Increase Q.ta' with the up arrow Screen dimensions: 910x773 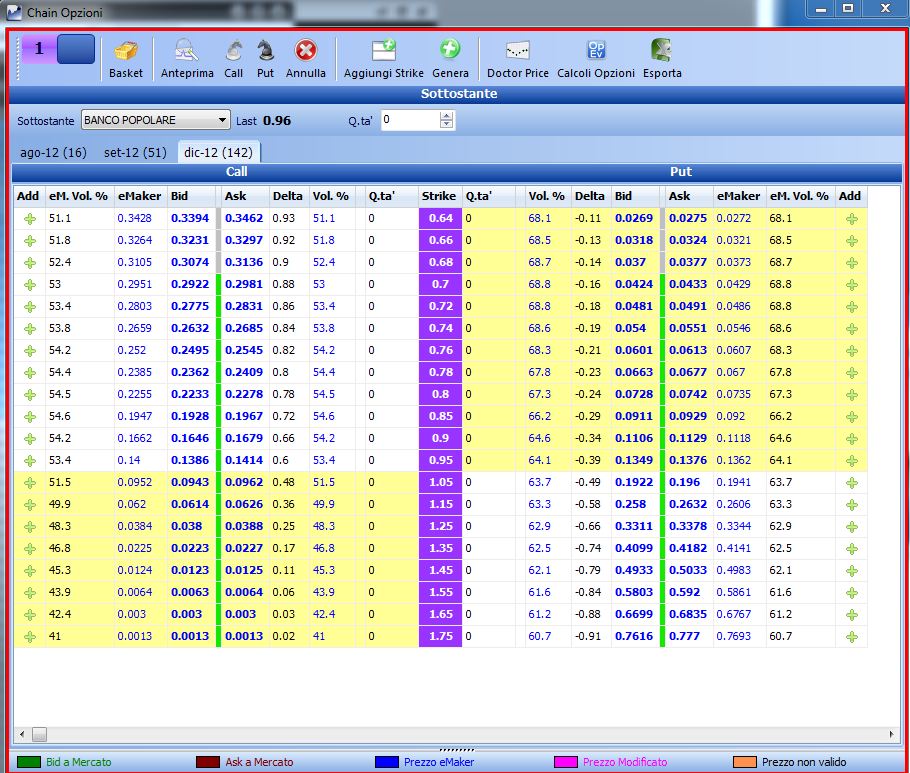[446, 116]
